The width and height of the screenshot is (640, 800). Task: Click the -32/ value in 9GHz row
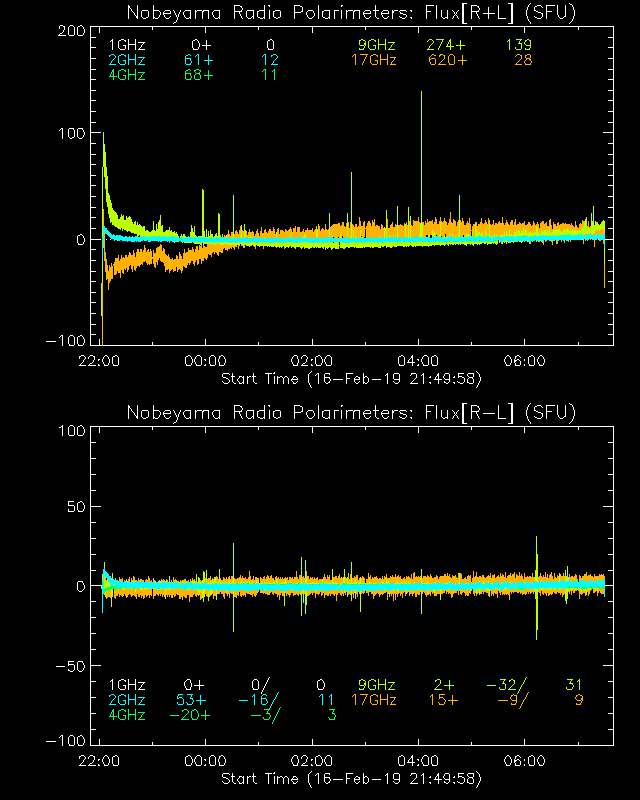pyautogui.click(x=506, y=685)
